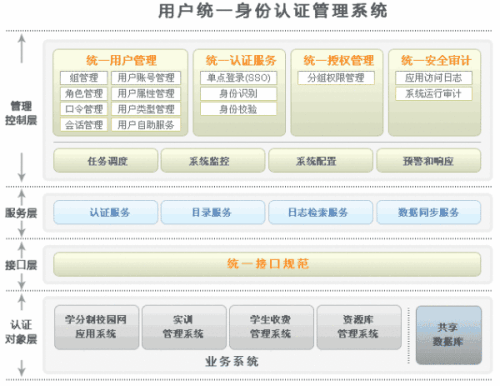This screenshot has width=500, height=386.
Task: Click the 统一接口规范 bar
Action: click(x=267, y=264)
